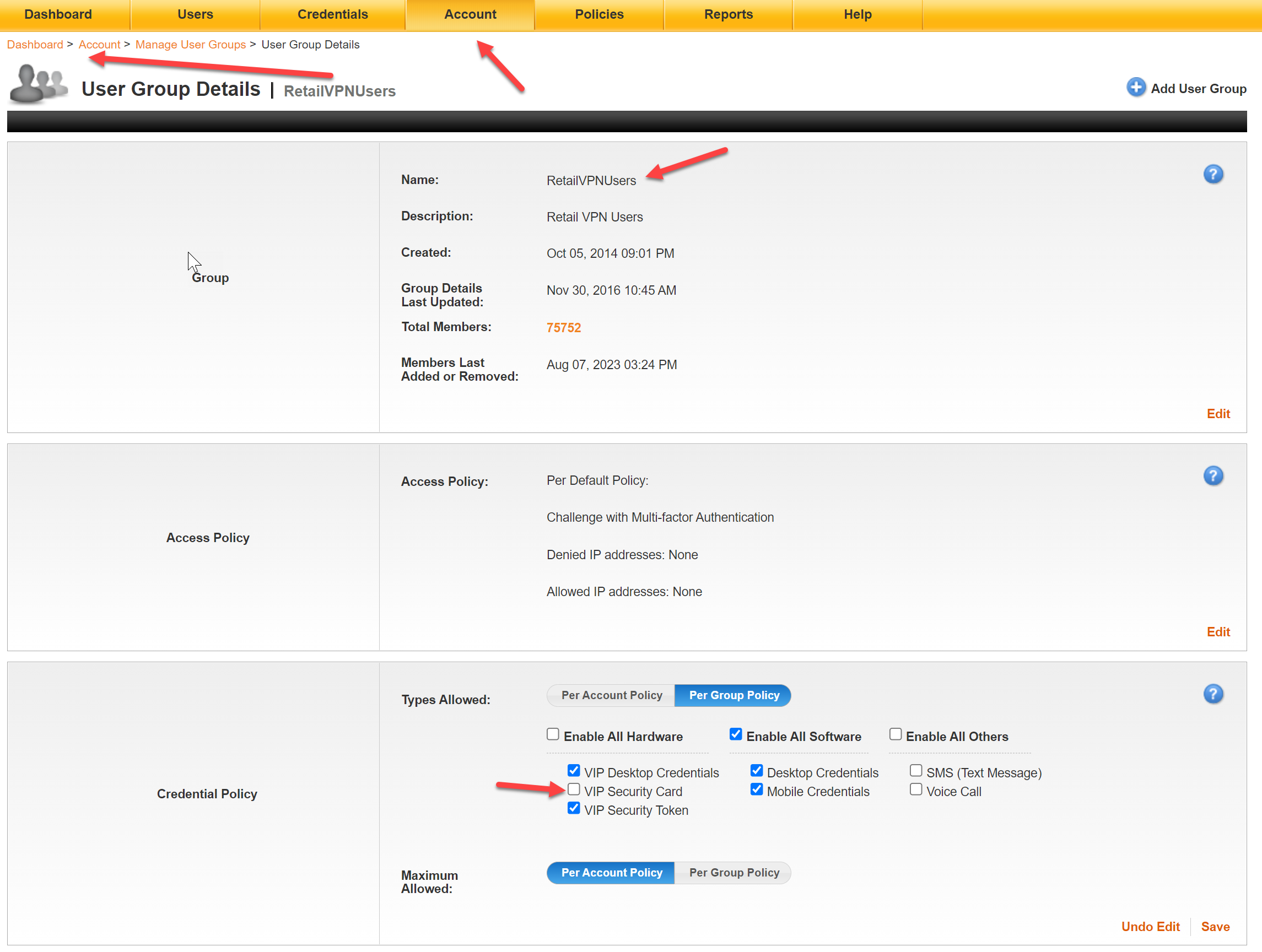This screenshot has height=952, width=1262.
Task: Open help icon in Access Policy section
Action: [x=1212, y=475]
